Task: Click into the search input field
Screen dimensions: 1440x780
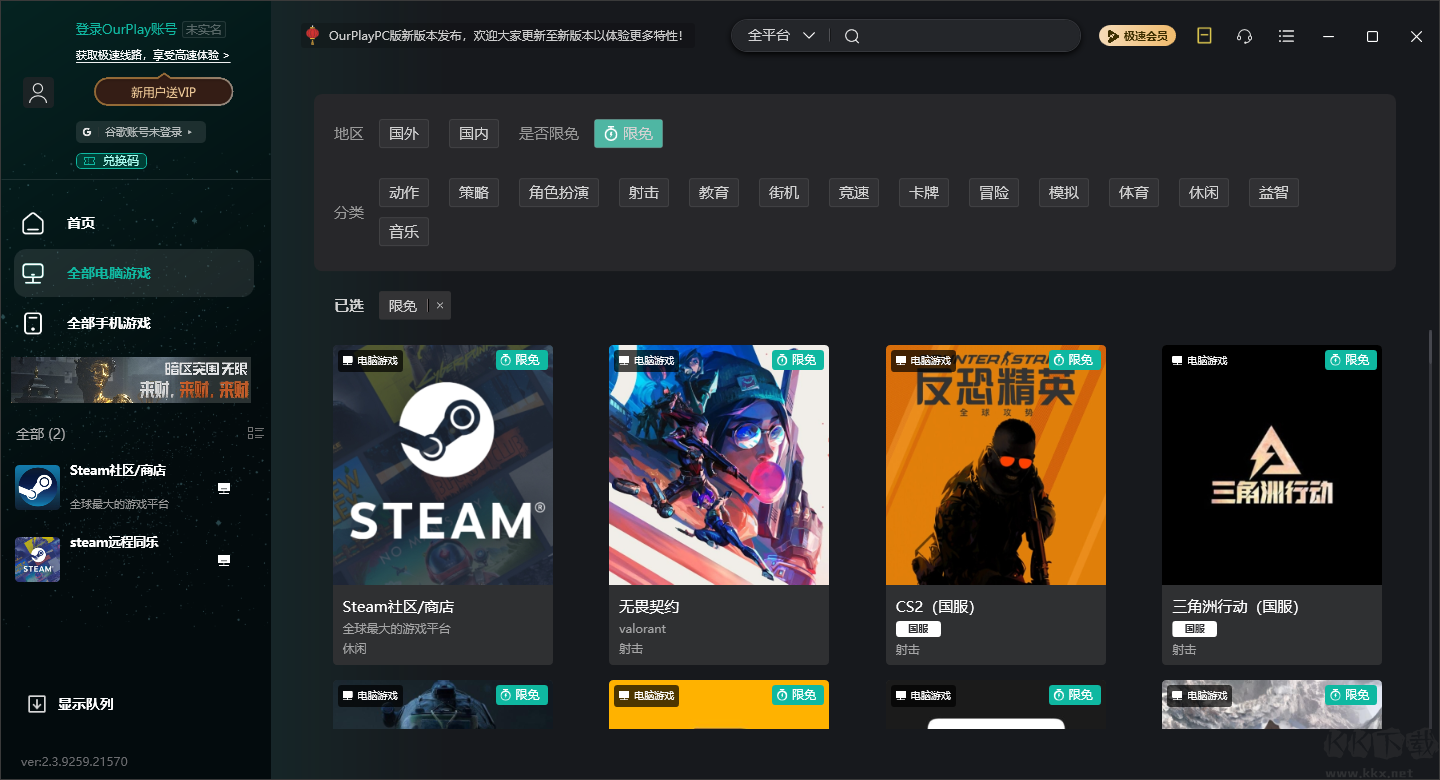Action: (x=966, y=36)
